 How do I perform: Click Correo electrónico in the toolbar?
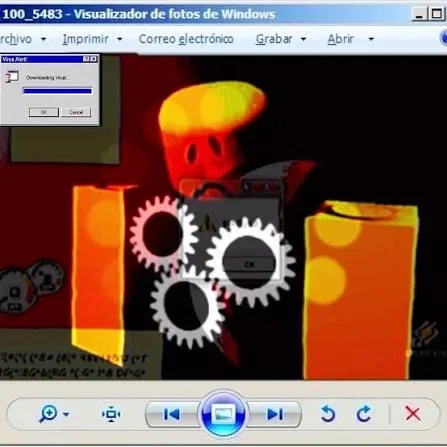186,39
